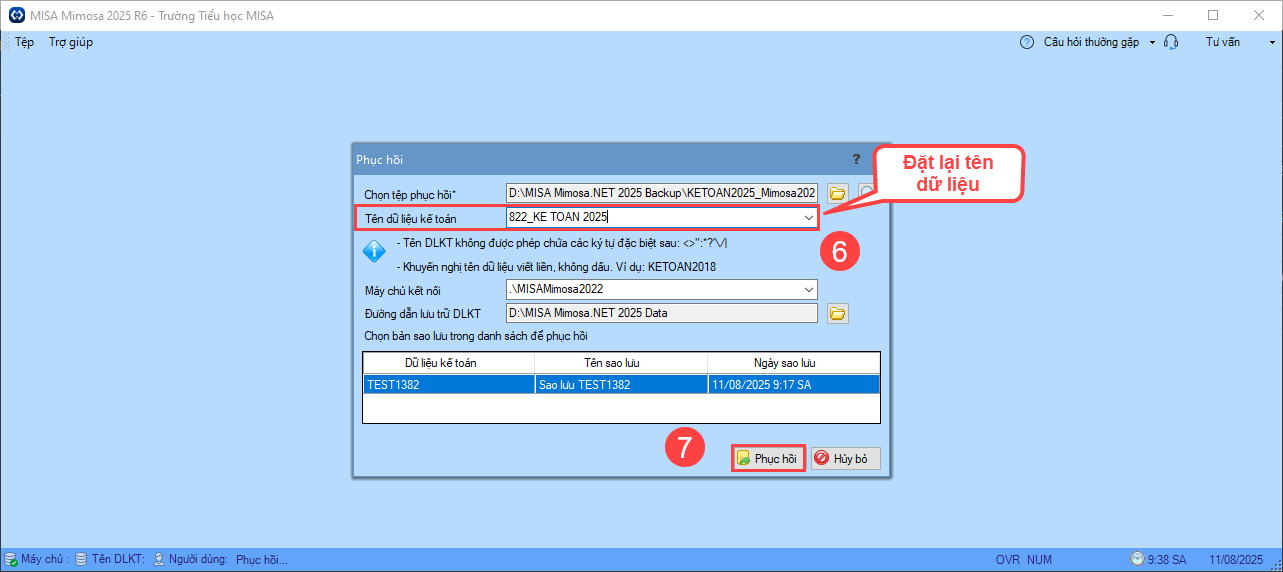
Task: Click the clock icon in status bar
Action: [1137, 559]
